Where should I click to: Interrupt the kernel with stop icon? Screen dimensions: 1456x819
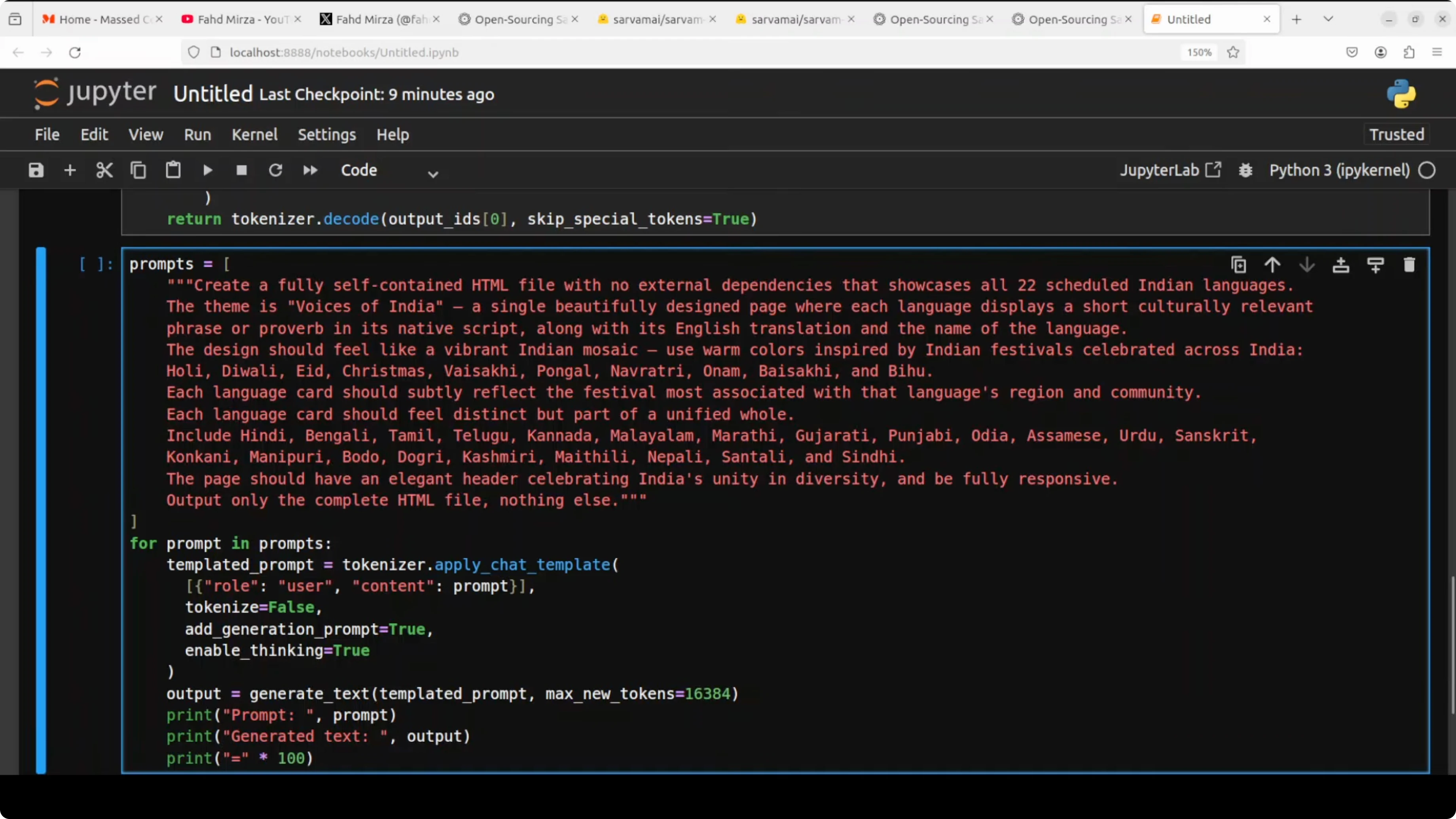tap(241, 170)
